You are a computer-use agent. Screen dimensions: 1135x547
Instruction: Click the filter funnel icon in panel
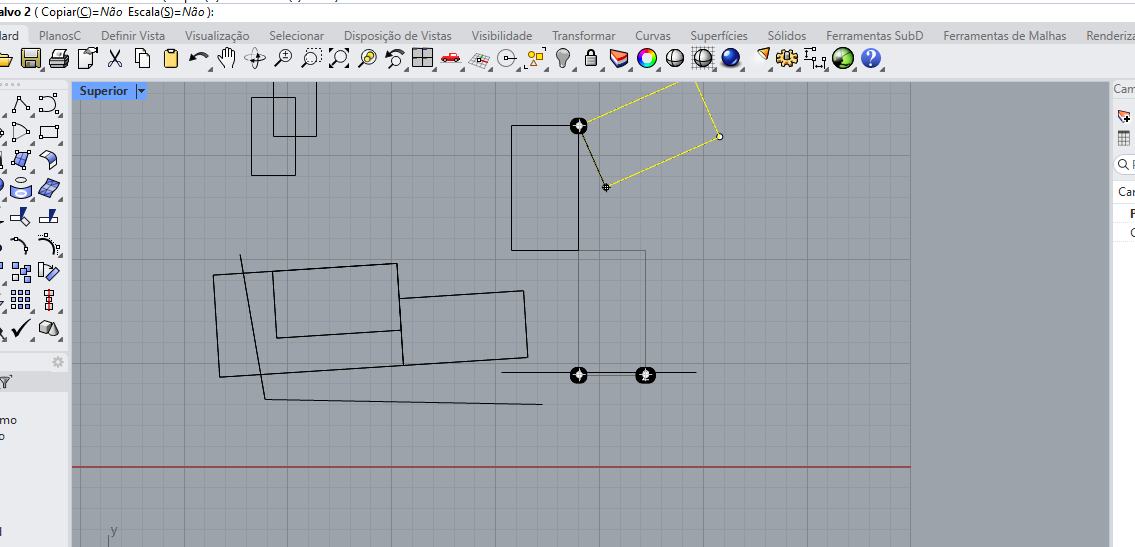(x=4, y=383)
